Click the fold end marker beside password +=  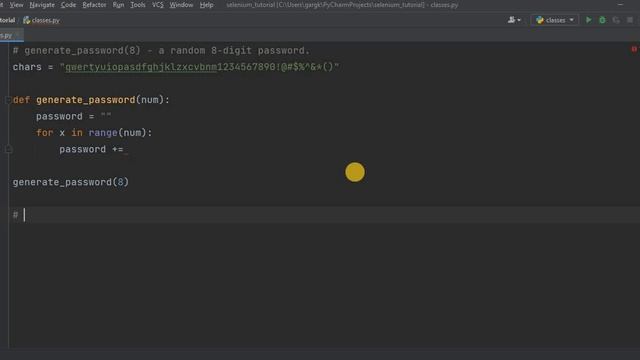pyautogui.click(x=9, y=150)
